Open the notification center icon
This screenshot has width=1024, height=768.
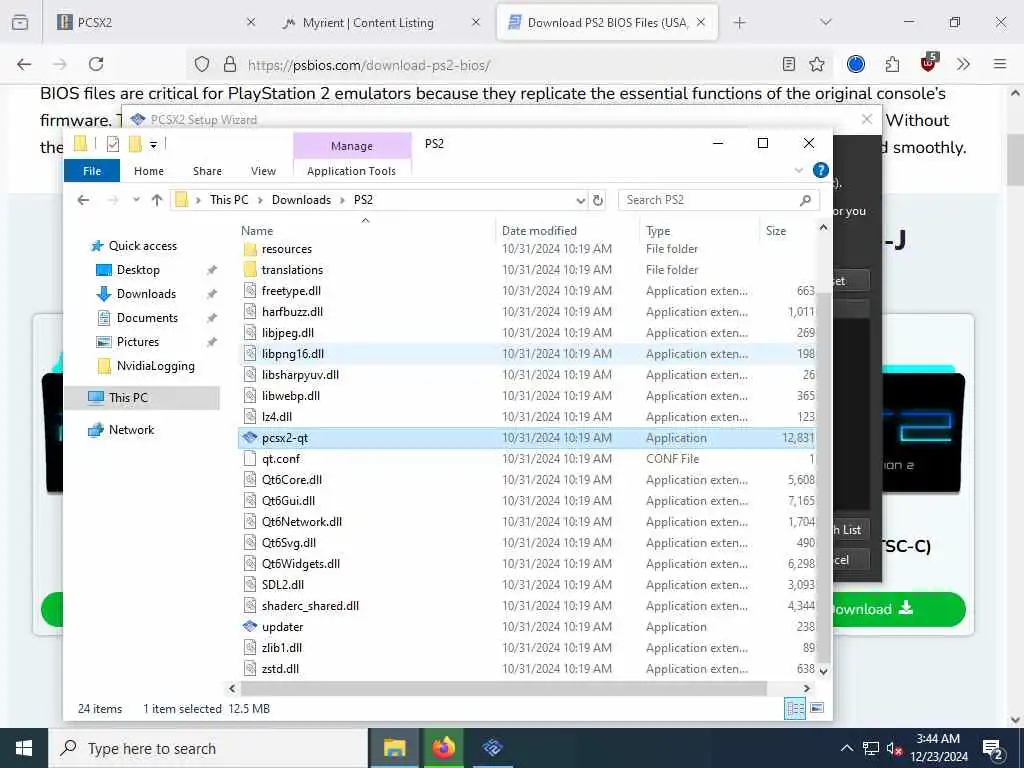(x=993, y=748)
